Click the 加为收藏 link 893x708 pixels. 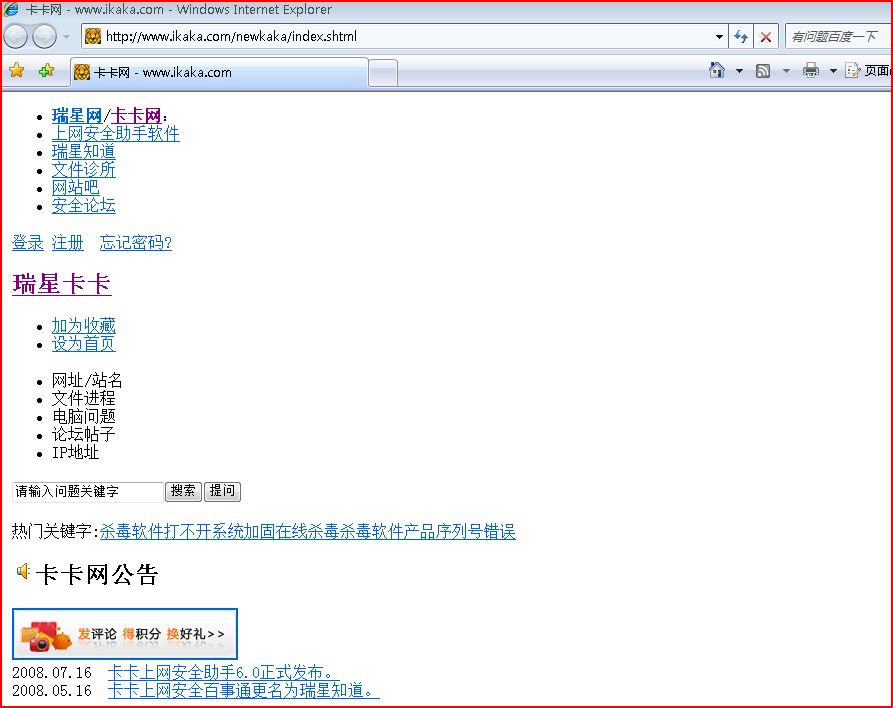click(84, 326)
